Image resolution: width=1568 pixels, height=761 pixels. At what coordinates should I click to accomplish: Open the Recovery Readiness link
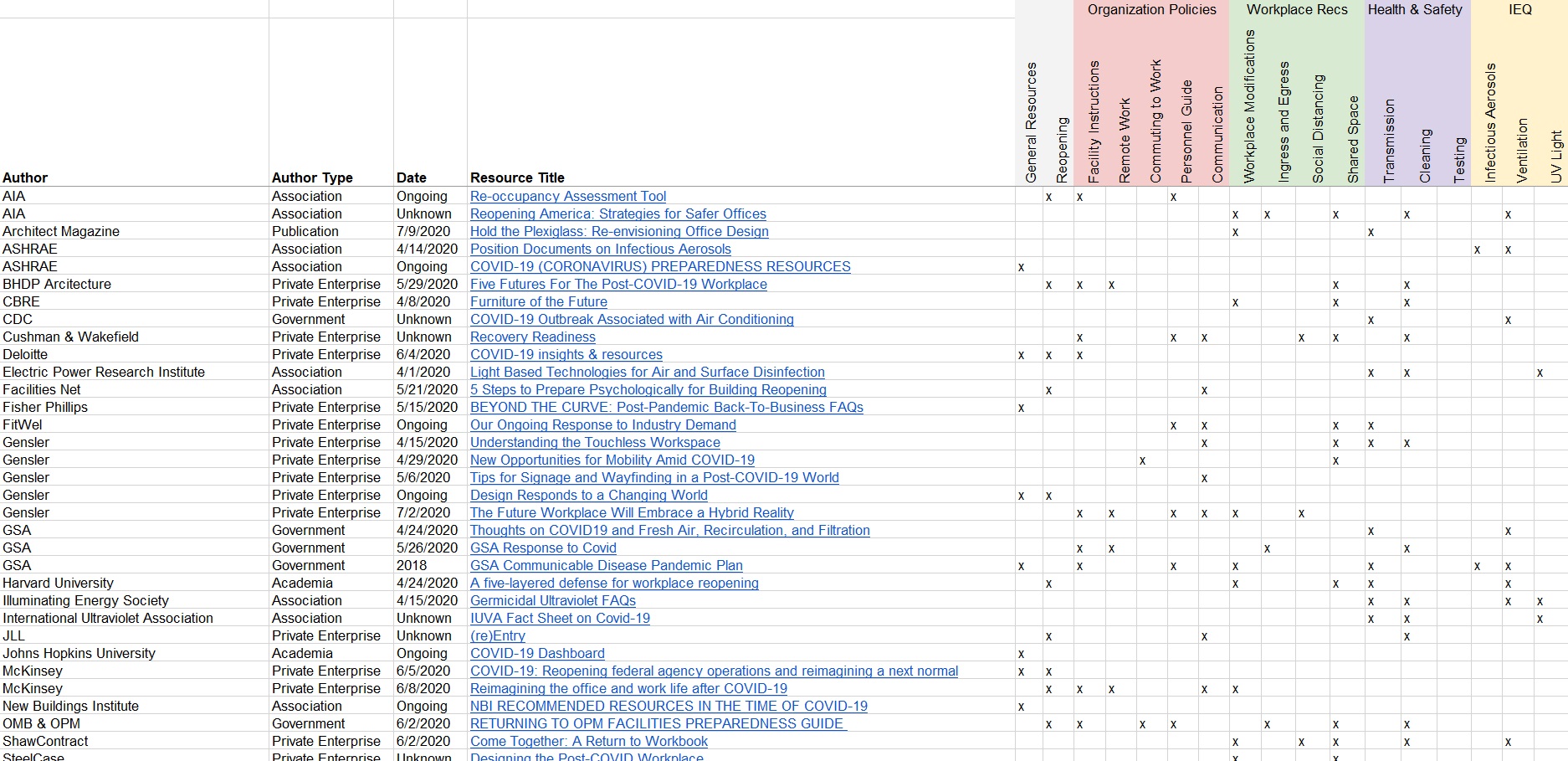click(x=533, y=337)
